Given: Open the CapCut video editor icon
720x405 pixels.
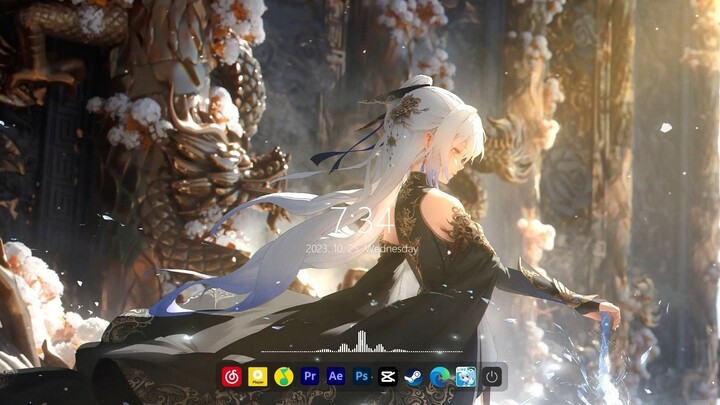Looking at the screenshot, I should [388, 377].
